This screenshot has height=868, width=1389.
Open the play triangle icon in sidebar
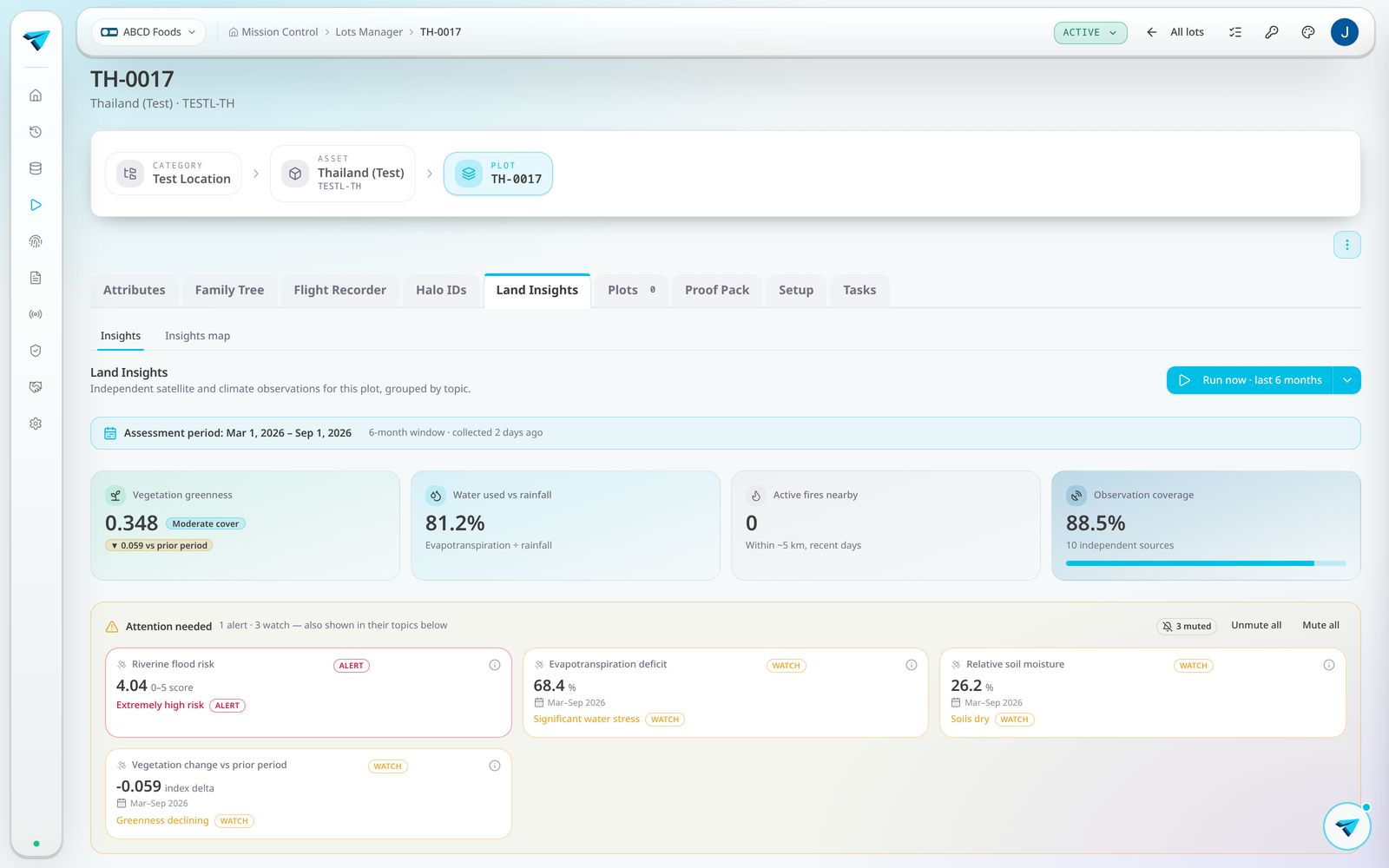(x=36, y=205)
